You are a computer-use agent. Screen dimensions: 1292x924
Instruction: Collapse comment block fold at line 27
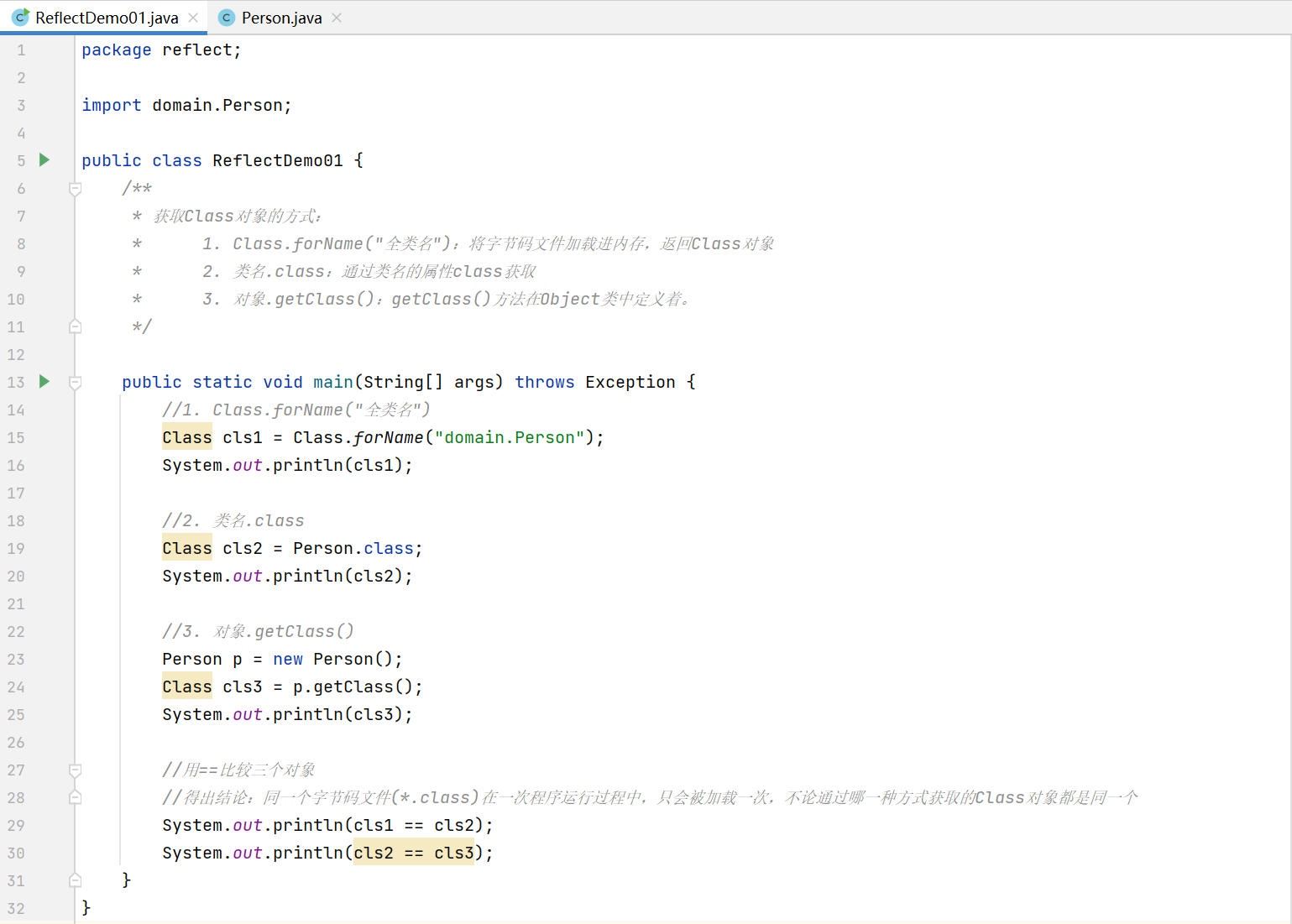click(75, 770)
